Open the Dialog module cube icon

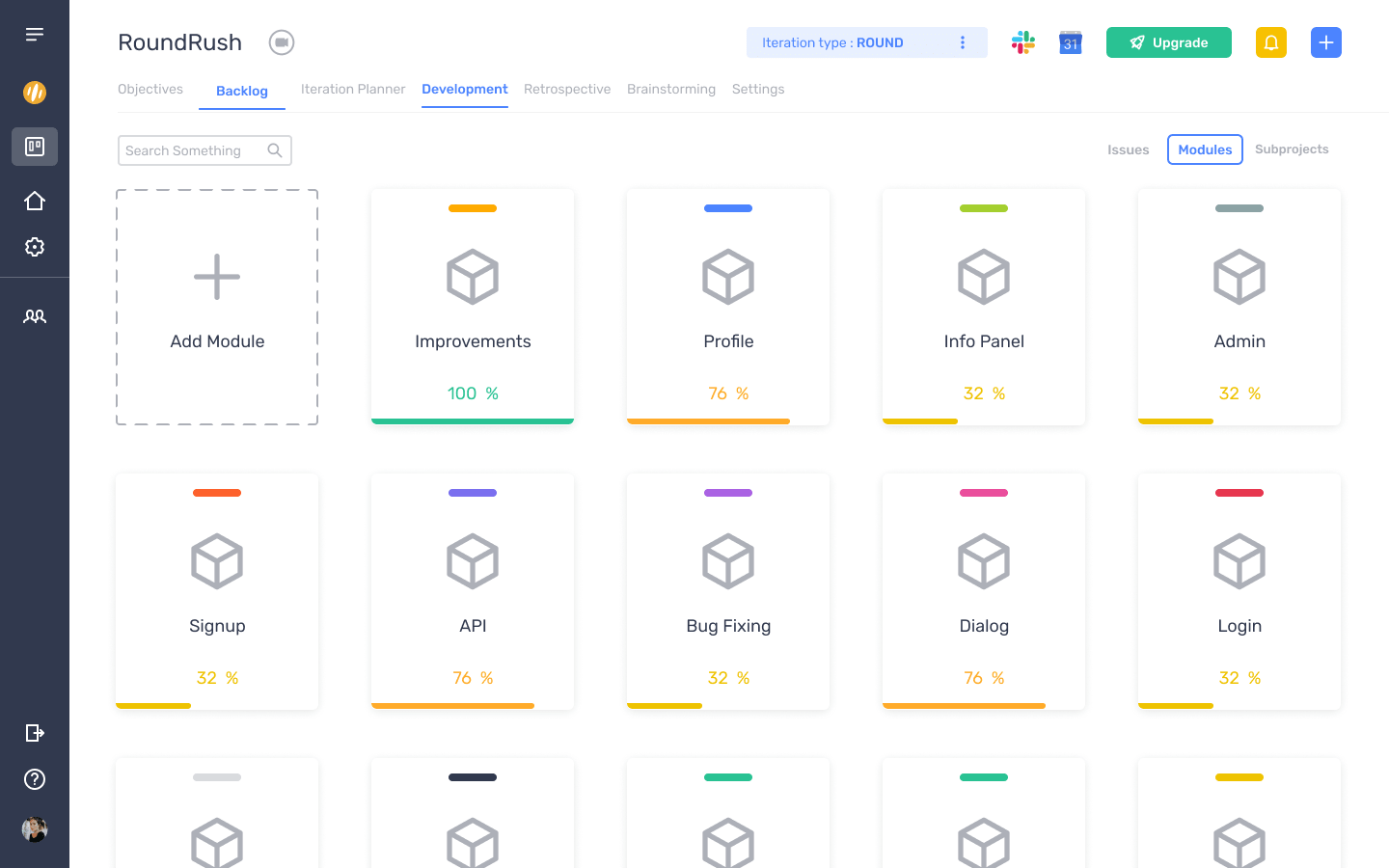(x=984, y=561)
